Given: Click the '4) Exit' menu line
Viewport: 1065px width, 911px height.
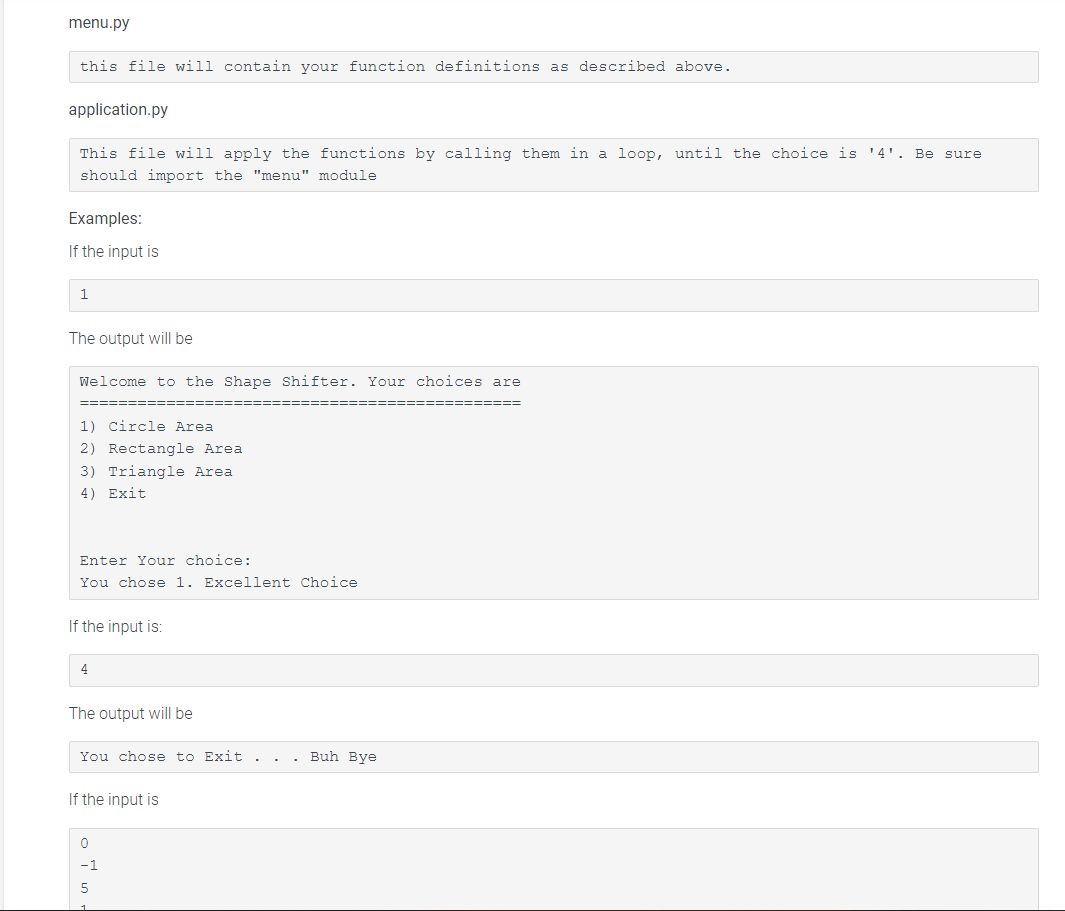Looking at the screenshot, I should tap(113, 493).
